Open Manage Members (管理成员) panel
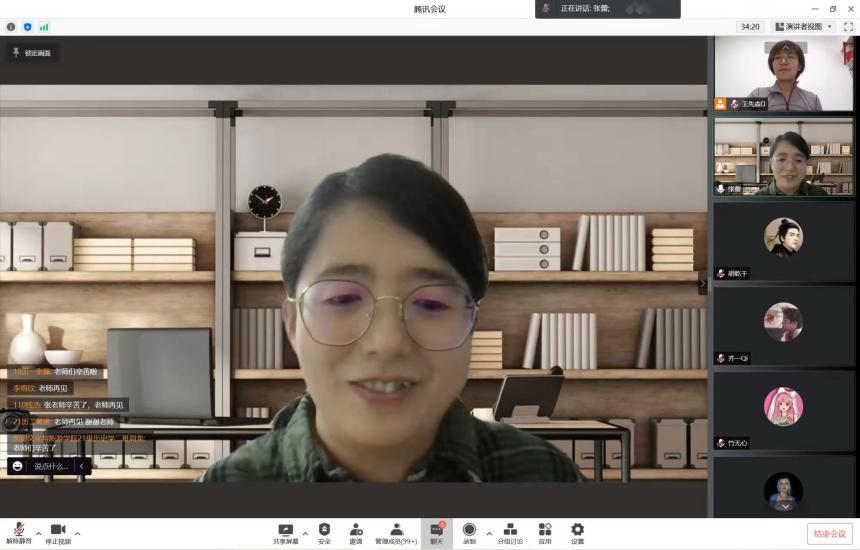860x550 pixels. pos(396,533)
